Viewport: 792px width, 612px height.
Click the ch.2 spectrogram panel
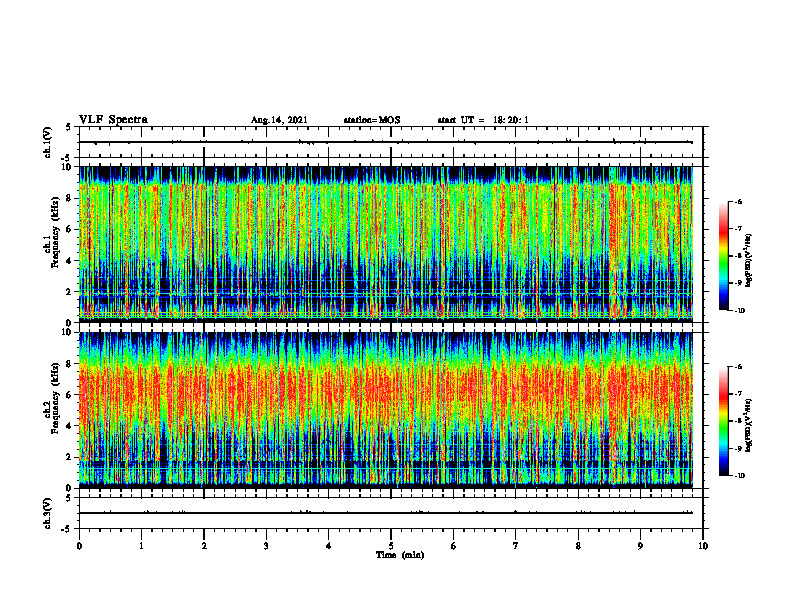[x=386, y=410]
